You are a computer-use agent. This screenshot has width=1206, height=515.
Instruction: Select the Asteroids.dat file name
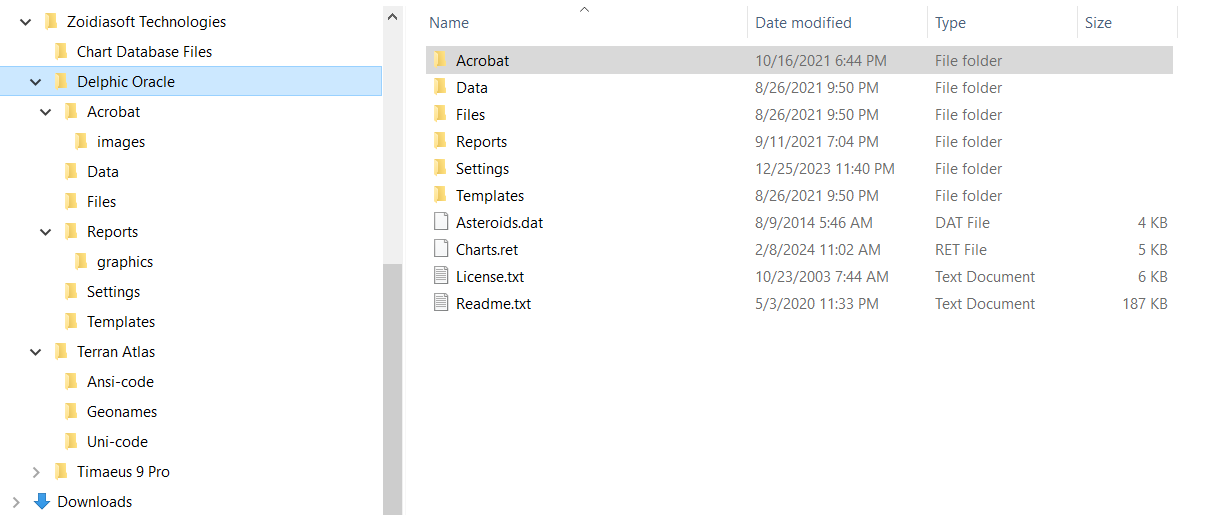499,223
